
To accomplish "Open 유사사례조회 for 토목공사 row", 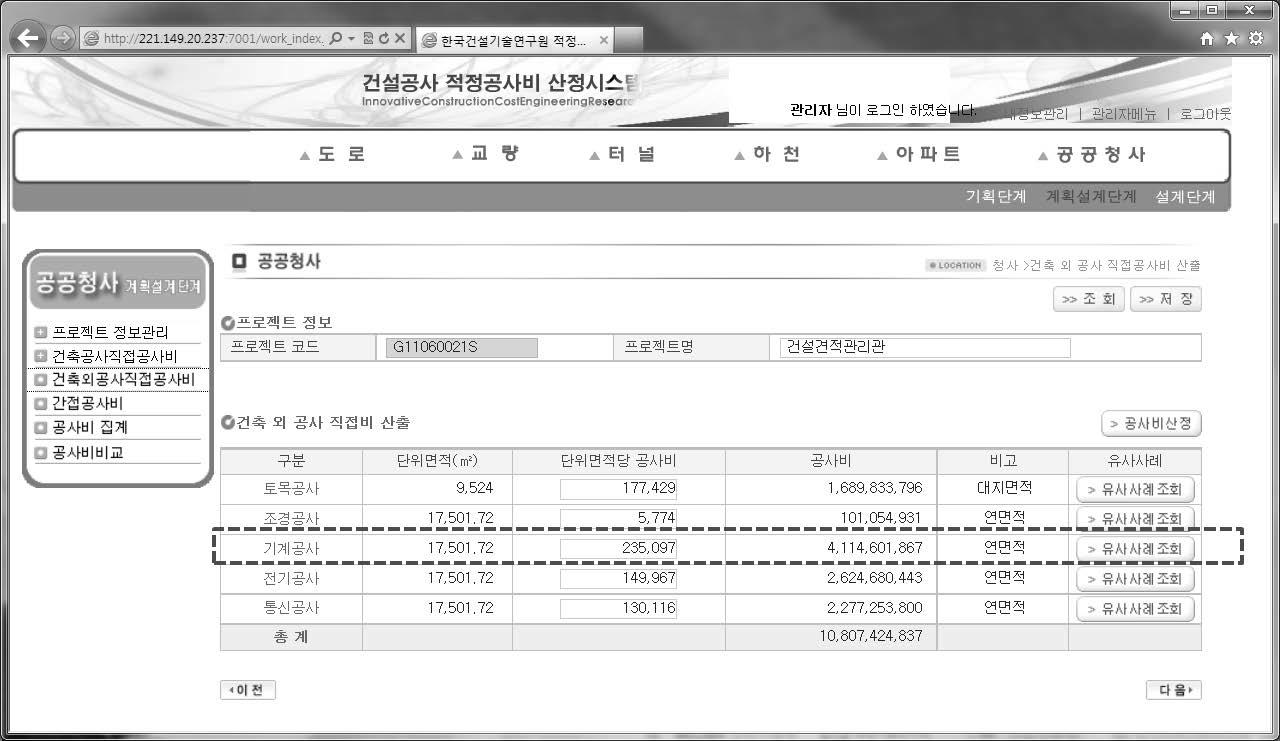I will (x=1135, y=490).
